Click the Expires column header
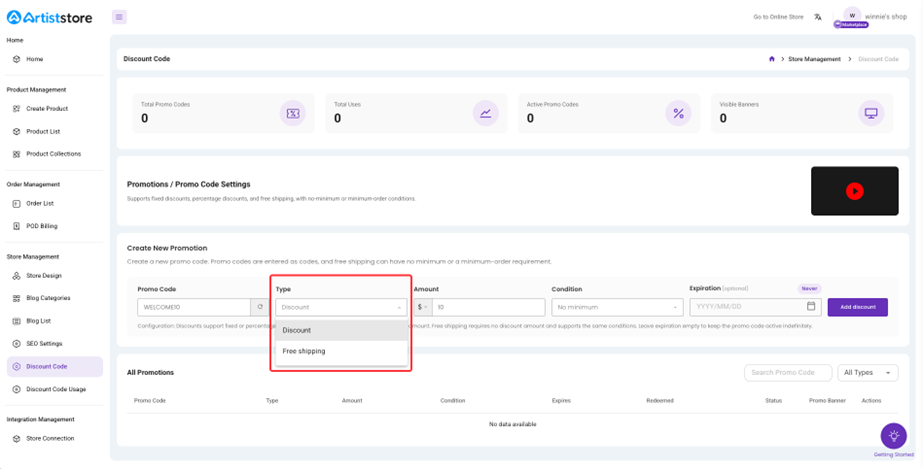Screen dimensions: 923x469 click(561, 401)
